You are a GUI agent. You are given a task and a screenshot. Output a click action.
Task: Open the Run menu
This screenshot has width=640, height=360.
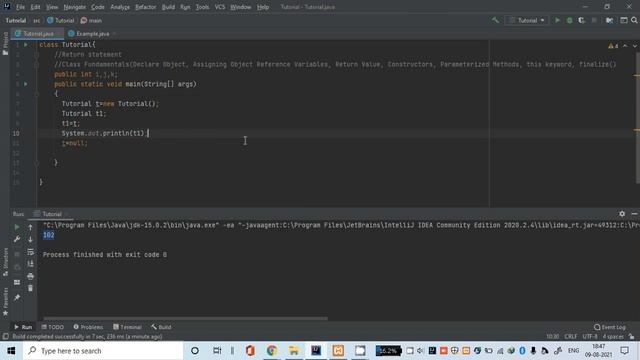click(185, 7)
